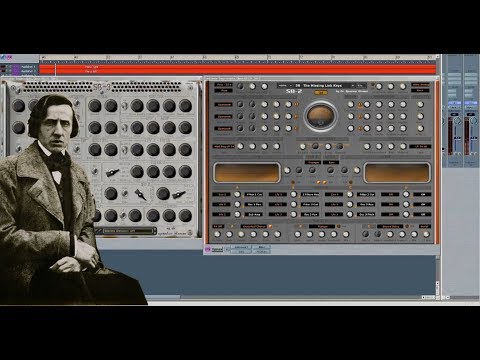Open the 'The Missing Link Keys' preset selector
The width and height of the screenshot is (480, 360).
(322, 86)
